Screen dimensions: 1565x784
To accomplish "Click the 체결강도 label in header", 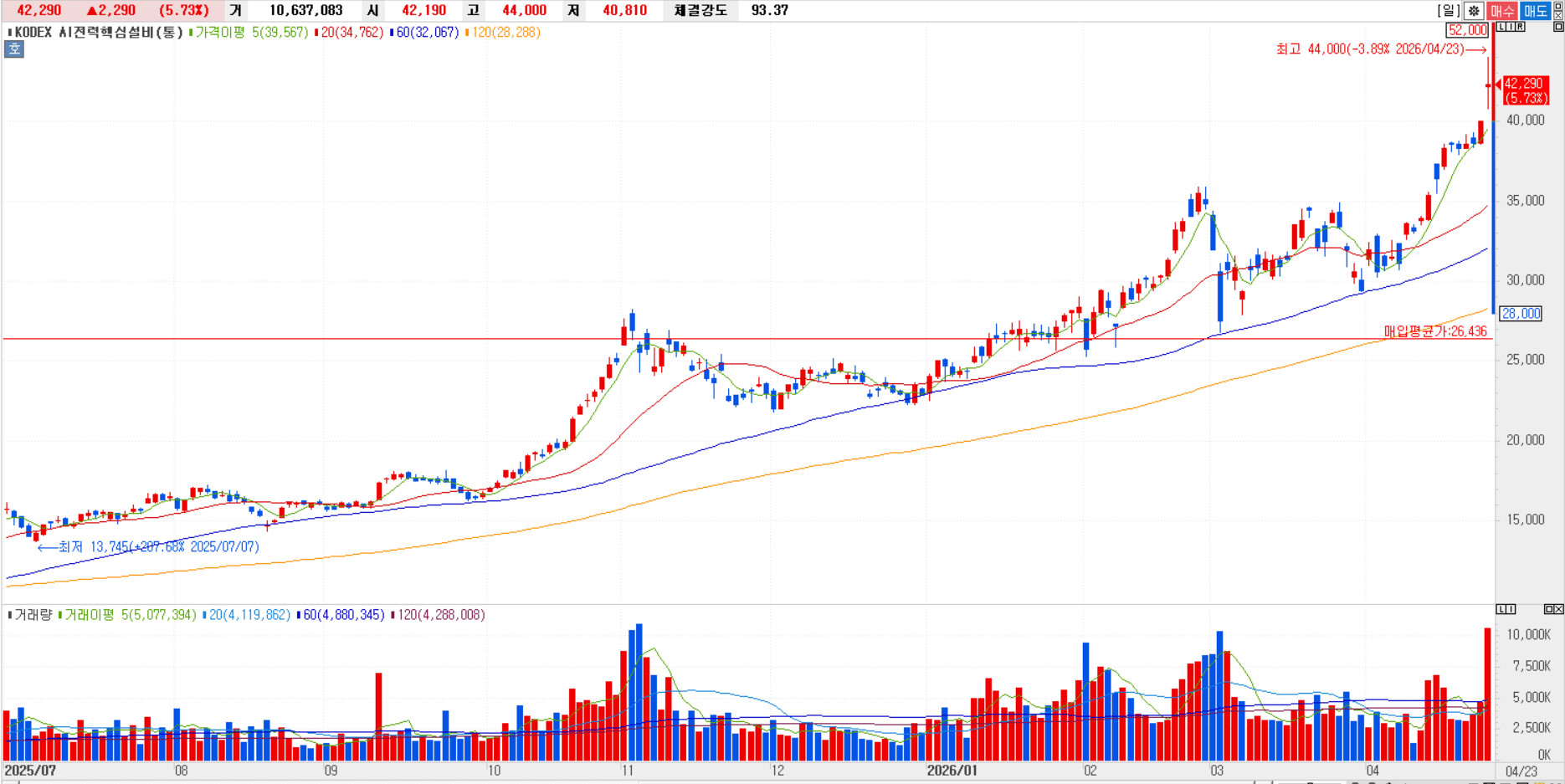I will (x=700, y=11).
